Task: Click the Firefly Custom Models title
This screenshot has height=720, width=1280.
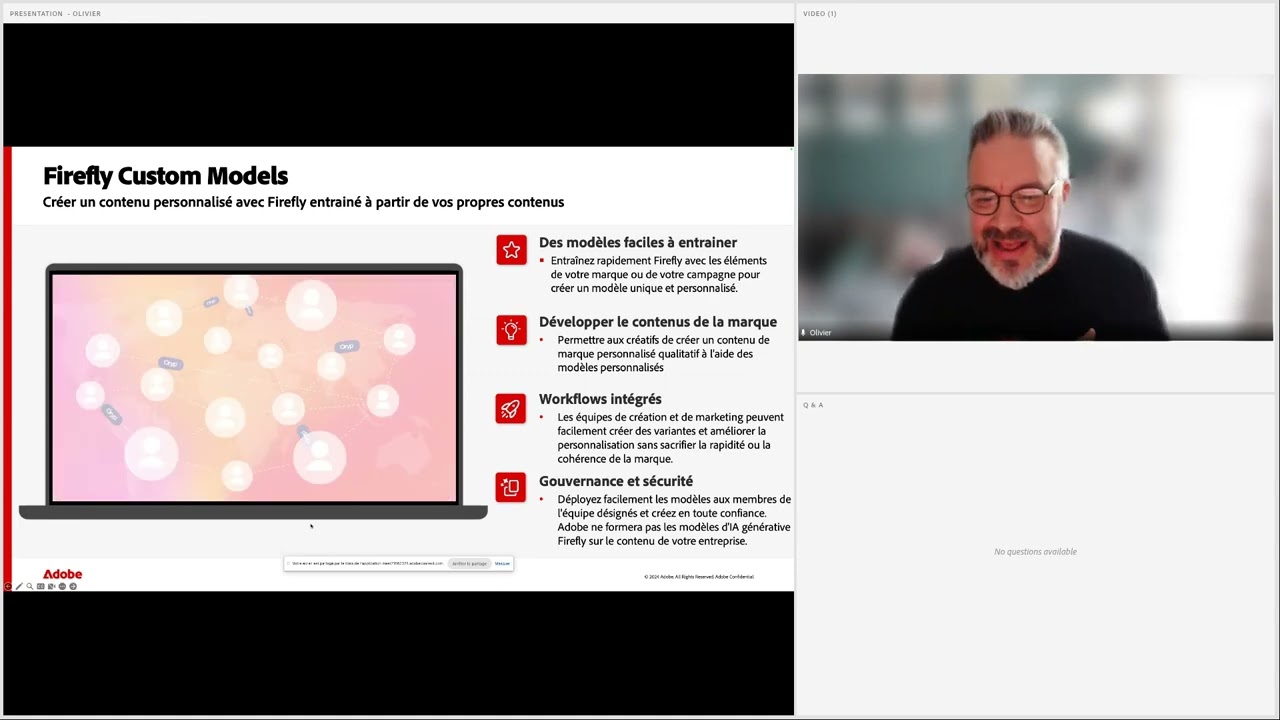Action: (165, 176)
